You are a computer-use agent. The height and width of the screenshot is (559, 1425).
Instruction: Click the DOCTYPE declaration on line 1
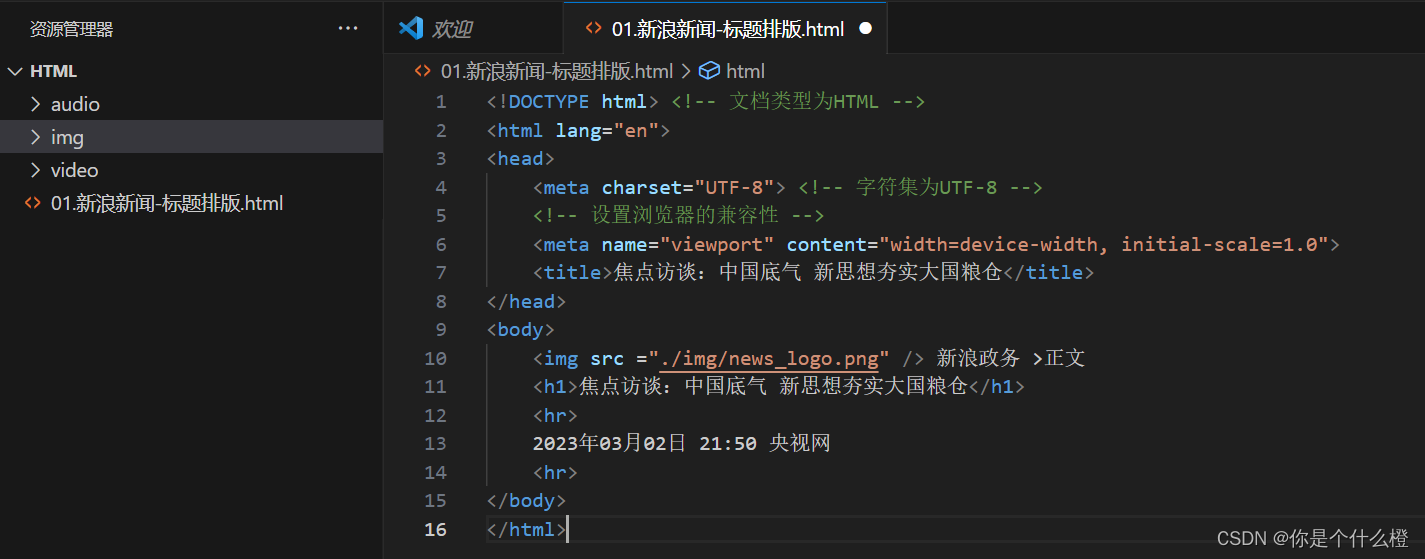[x=572, y=101]
